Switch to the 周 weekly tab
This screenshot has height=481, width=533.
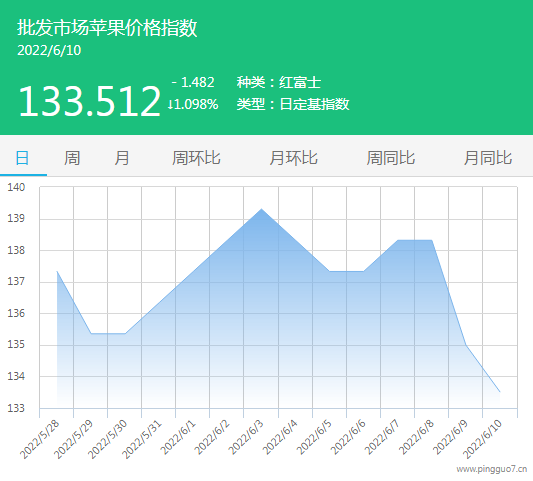[72, 158]
